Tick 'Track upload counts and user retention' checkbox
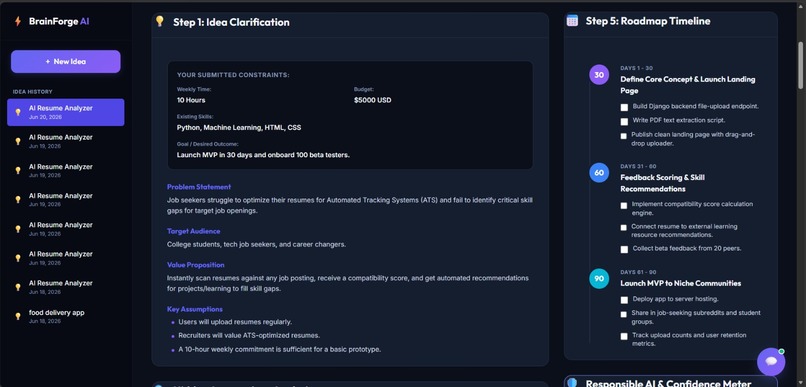The height and width of the screenshot is (387, 806). pos(624,336)
